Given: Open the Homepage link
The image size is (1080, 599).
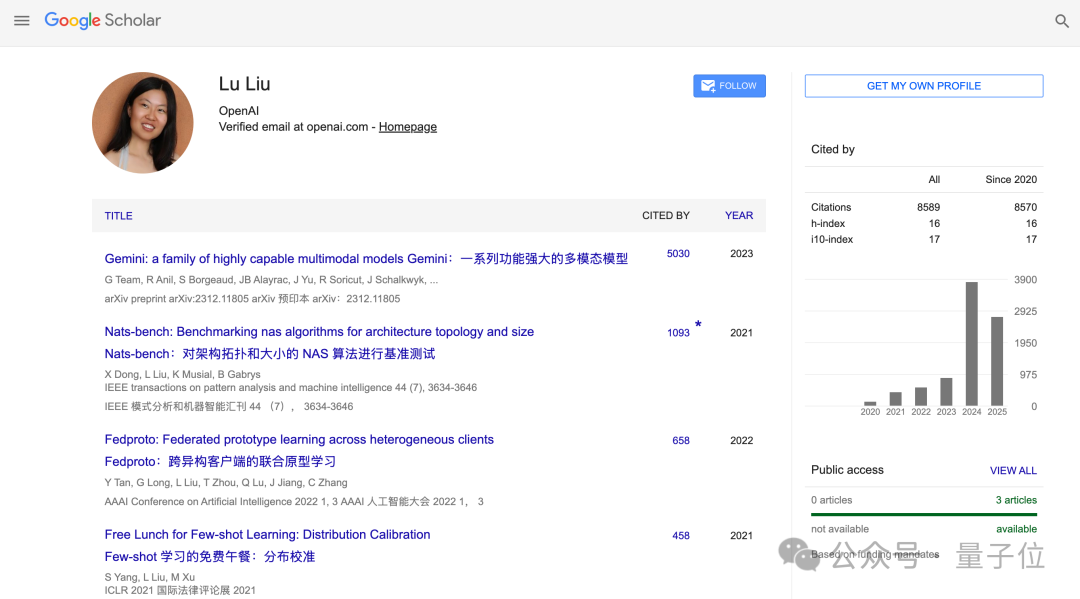Looking at the screenshot, I should pos(408,127).
